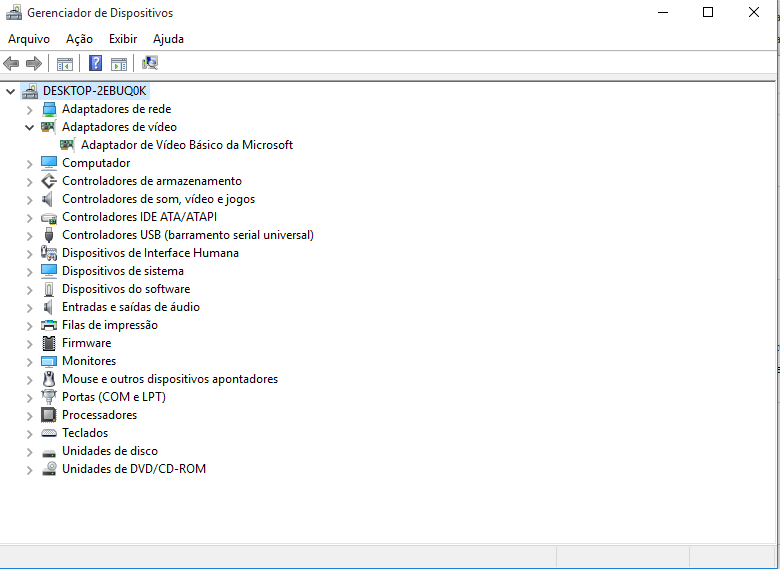The height and width of the screenshot is (569, 780).
Task: Click the Portas (COM e LPT) connector icon
Action: 49,397
